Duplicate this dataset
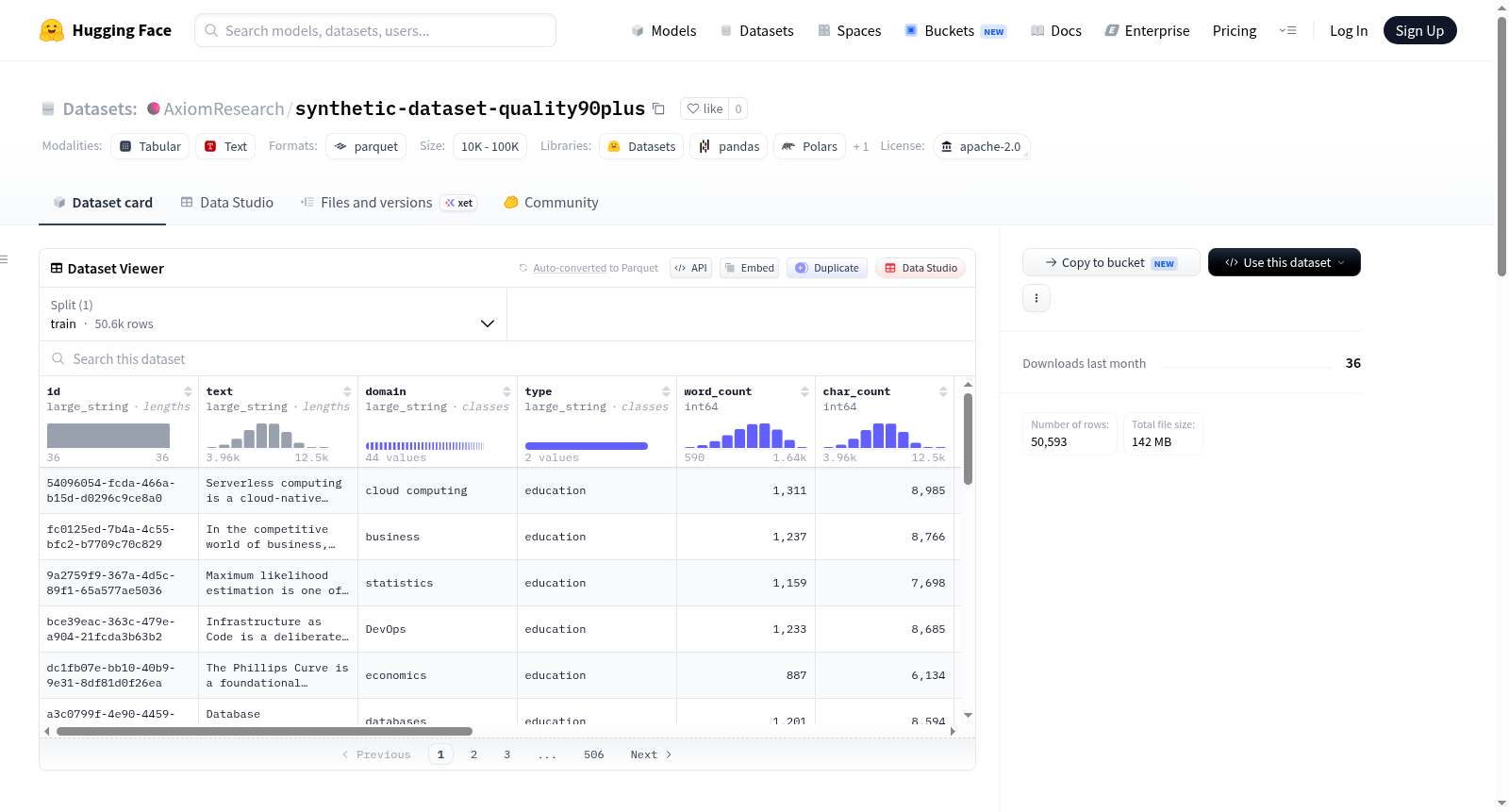The image size is (1509, 812). pyautogui.click(x=827, y=268)
